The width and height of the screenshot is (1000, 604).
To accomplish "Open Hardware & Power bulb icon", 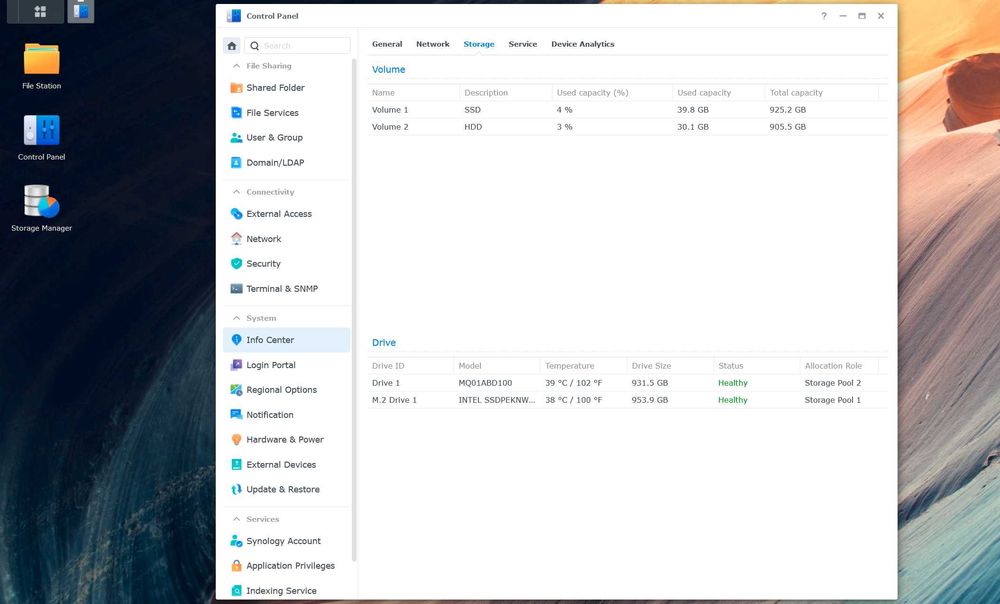I will point(236,439).
